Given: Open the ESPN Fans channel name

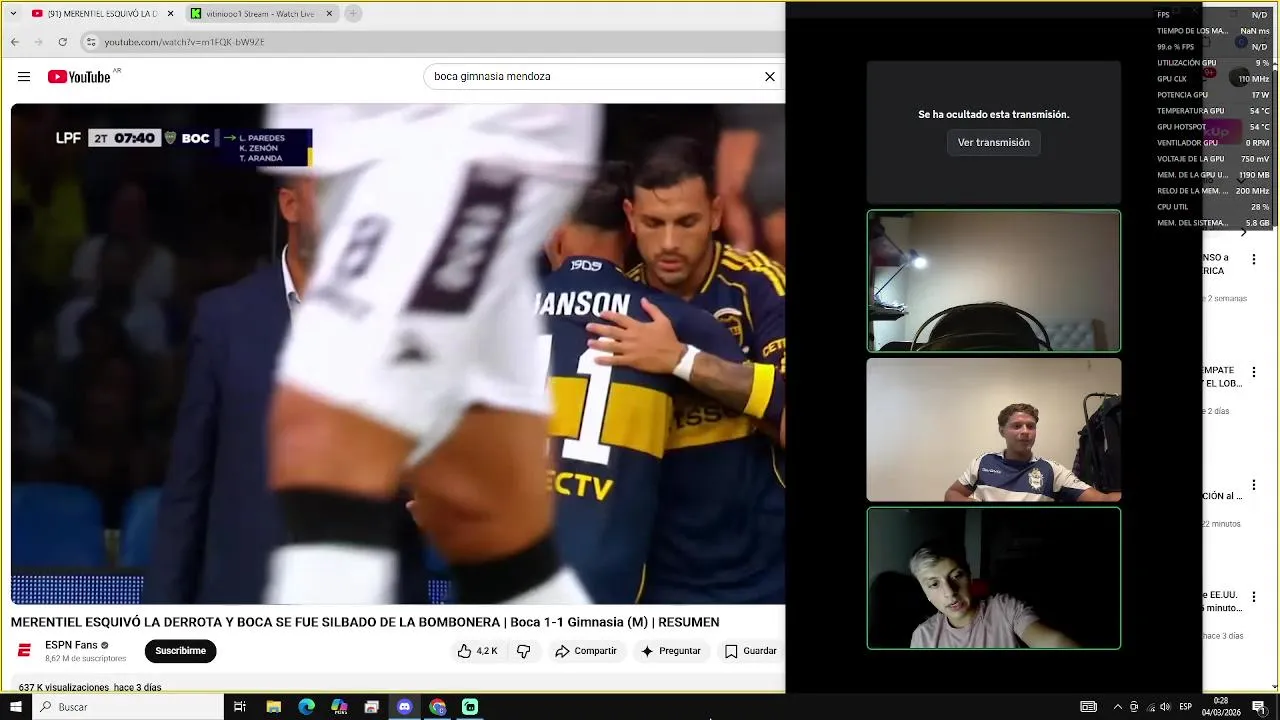Looking at the screenshot, I should pyautogui.click(x=71, y=645).
